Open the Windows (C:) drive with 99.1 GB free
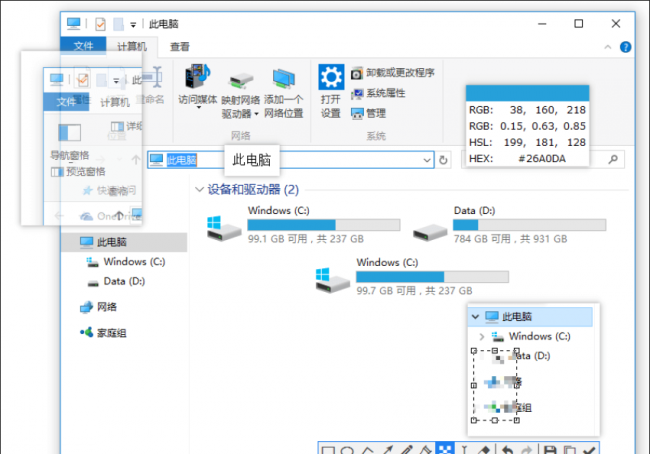 (303, 224)
